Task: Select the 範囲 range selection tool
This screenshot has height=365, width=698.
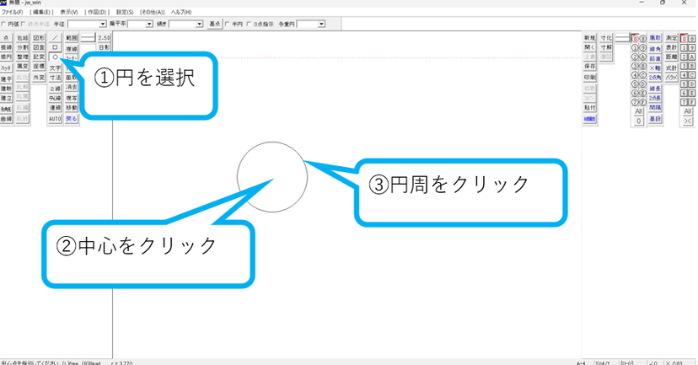Action: pyautogui.click(x=72, y=38)
